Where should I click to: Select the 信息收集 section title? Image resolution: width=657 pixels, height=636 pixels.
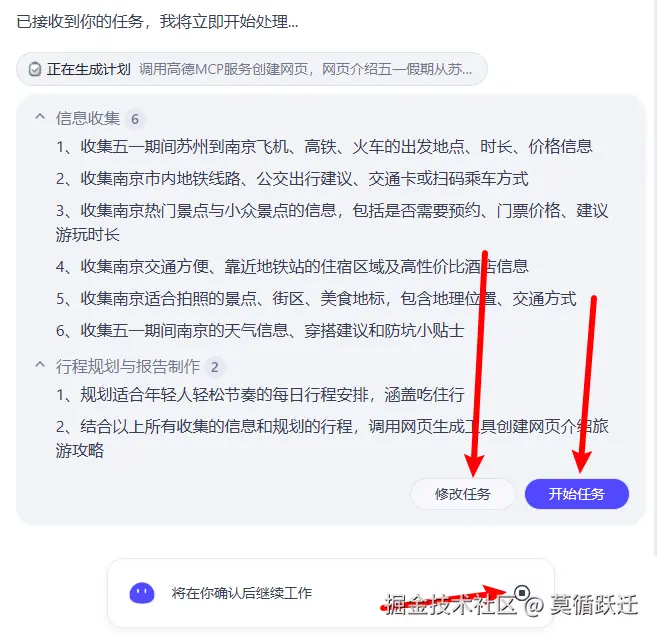coord(88,119)
